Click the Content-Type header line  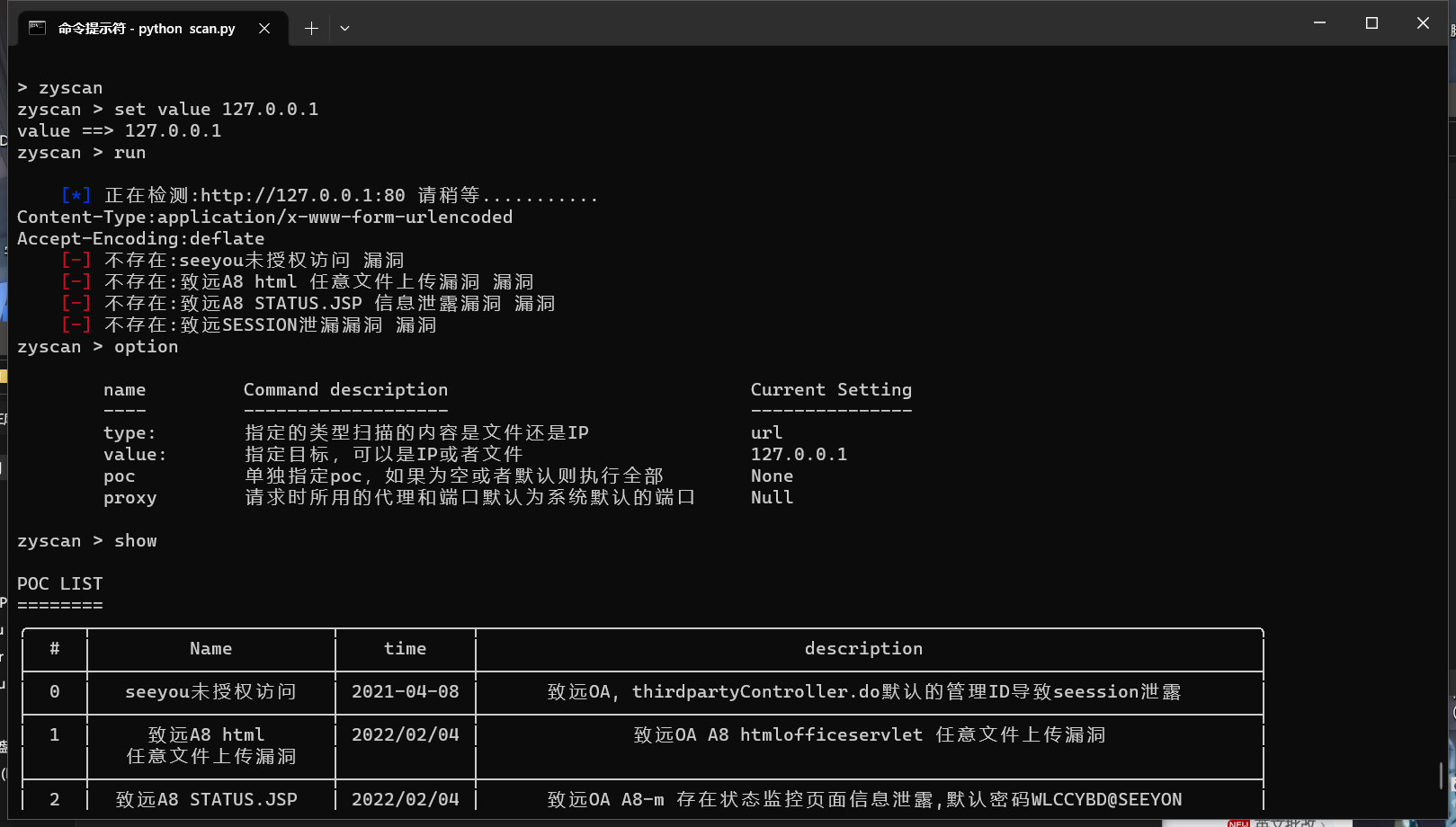[x=264, y=218]
